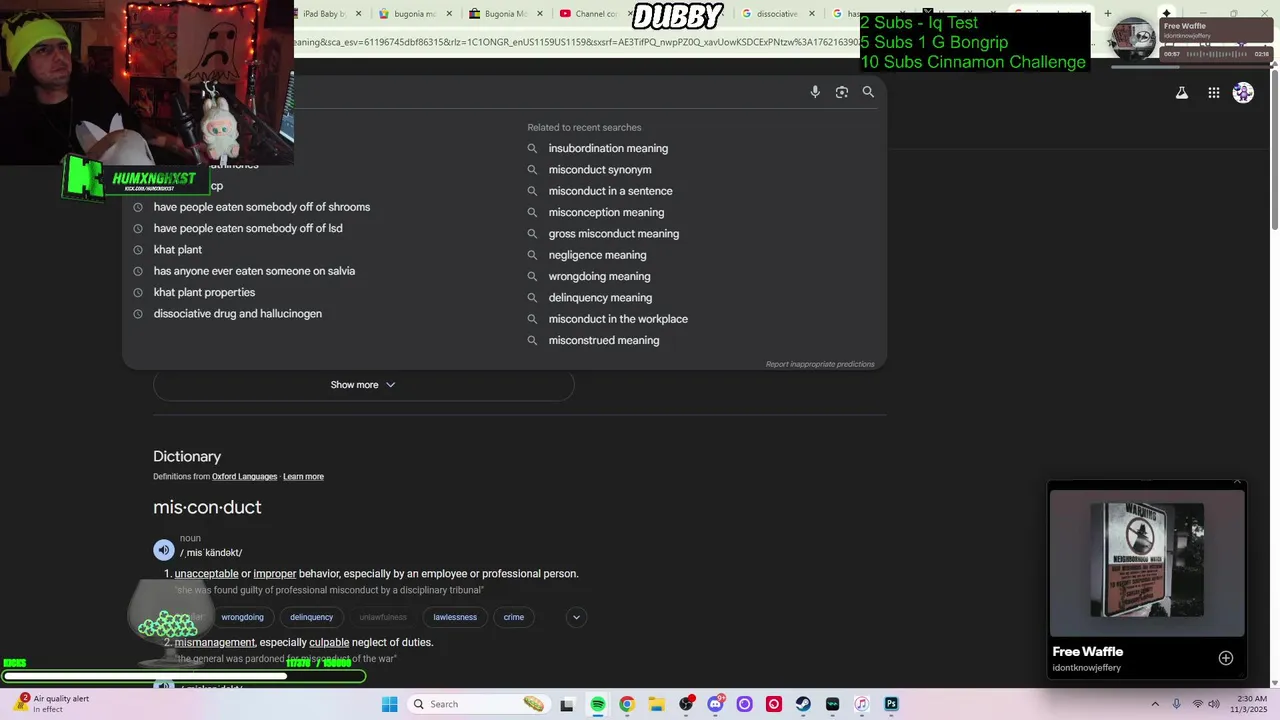Viewport: 1280px width, 720px height.
Task: Select suggestion misconception meaning
Action: click(606, 212)
